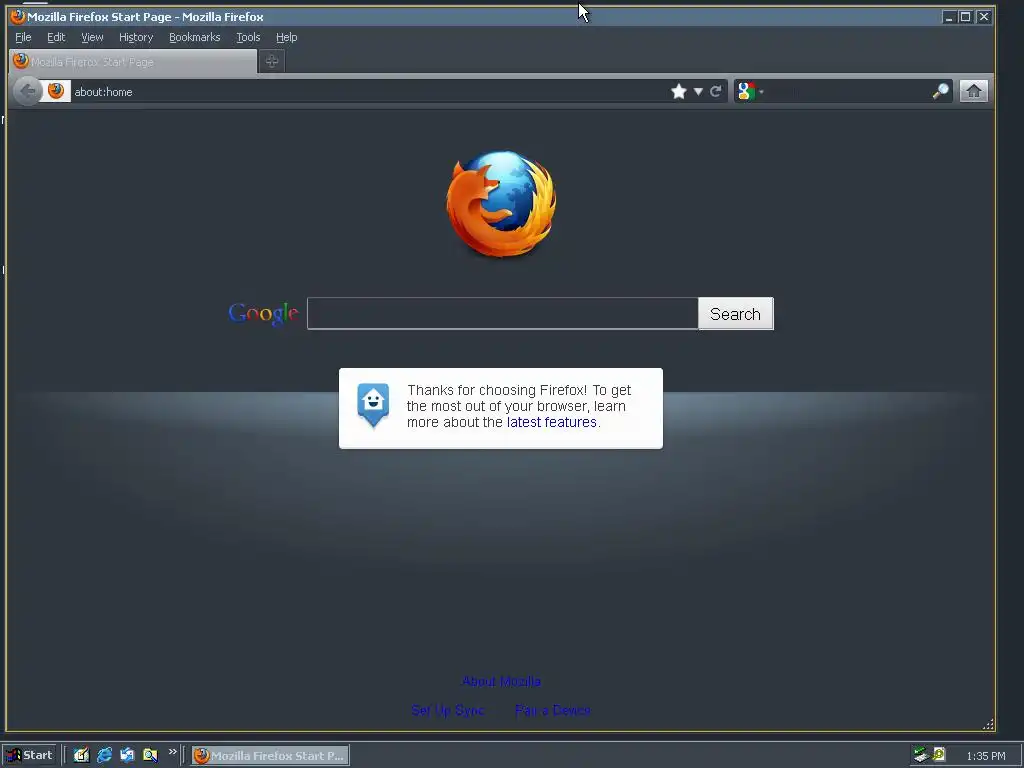The height and width of the screenshot is (768, 1024).
Task: Bookmark this page with the star icon
Action: tap(679, 91)
